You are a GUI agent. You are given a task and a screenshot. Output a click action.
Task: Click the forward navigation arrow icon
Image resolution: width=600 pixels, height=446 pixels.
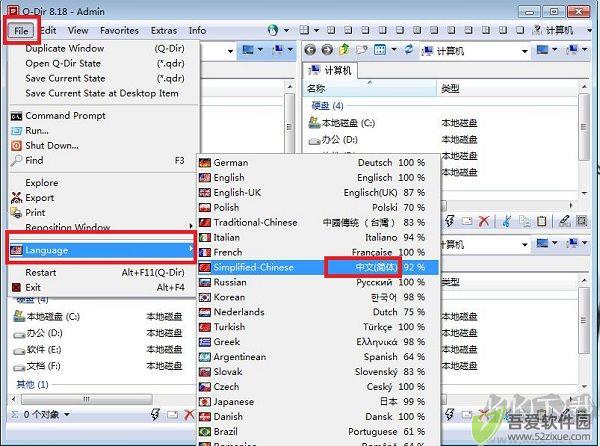click(x=327, y=50)
